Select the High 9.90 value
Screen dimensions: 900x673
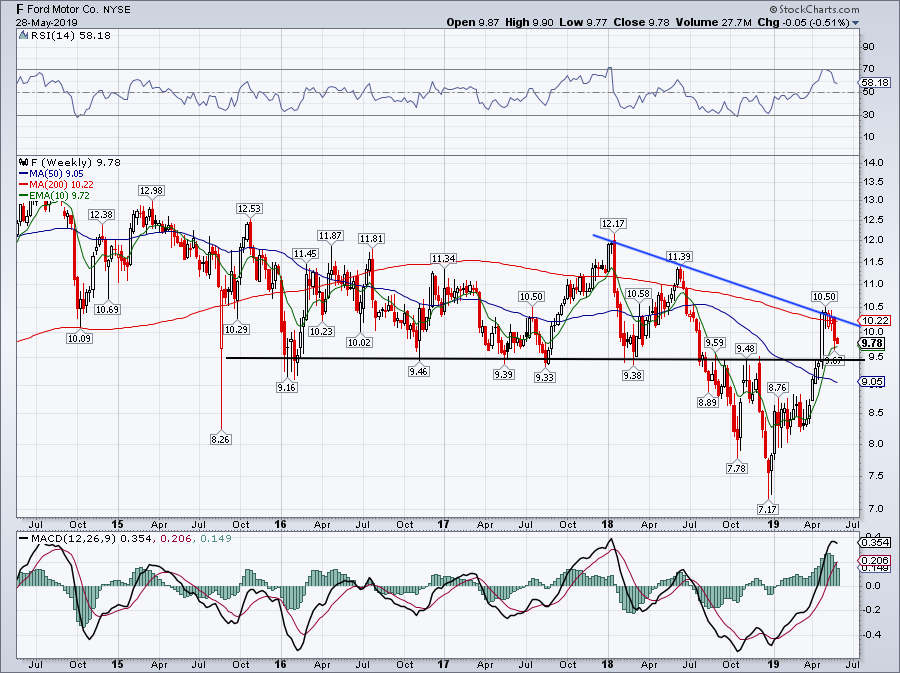[530, 22]
